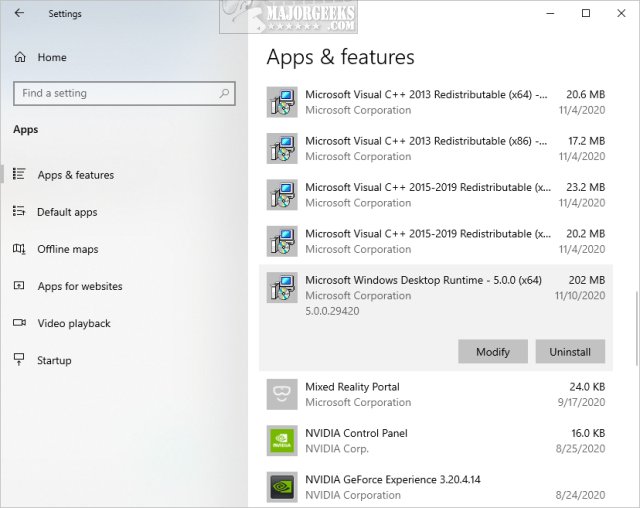Click the Apps sidebar section heading

25,130
